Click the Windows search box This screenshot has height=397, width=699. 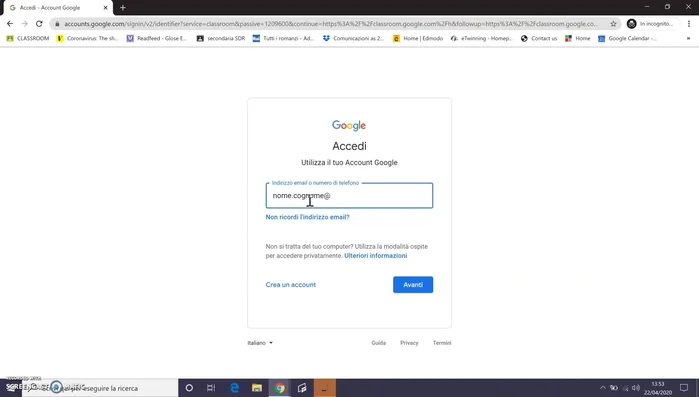click(x=100, y=388)
